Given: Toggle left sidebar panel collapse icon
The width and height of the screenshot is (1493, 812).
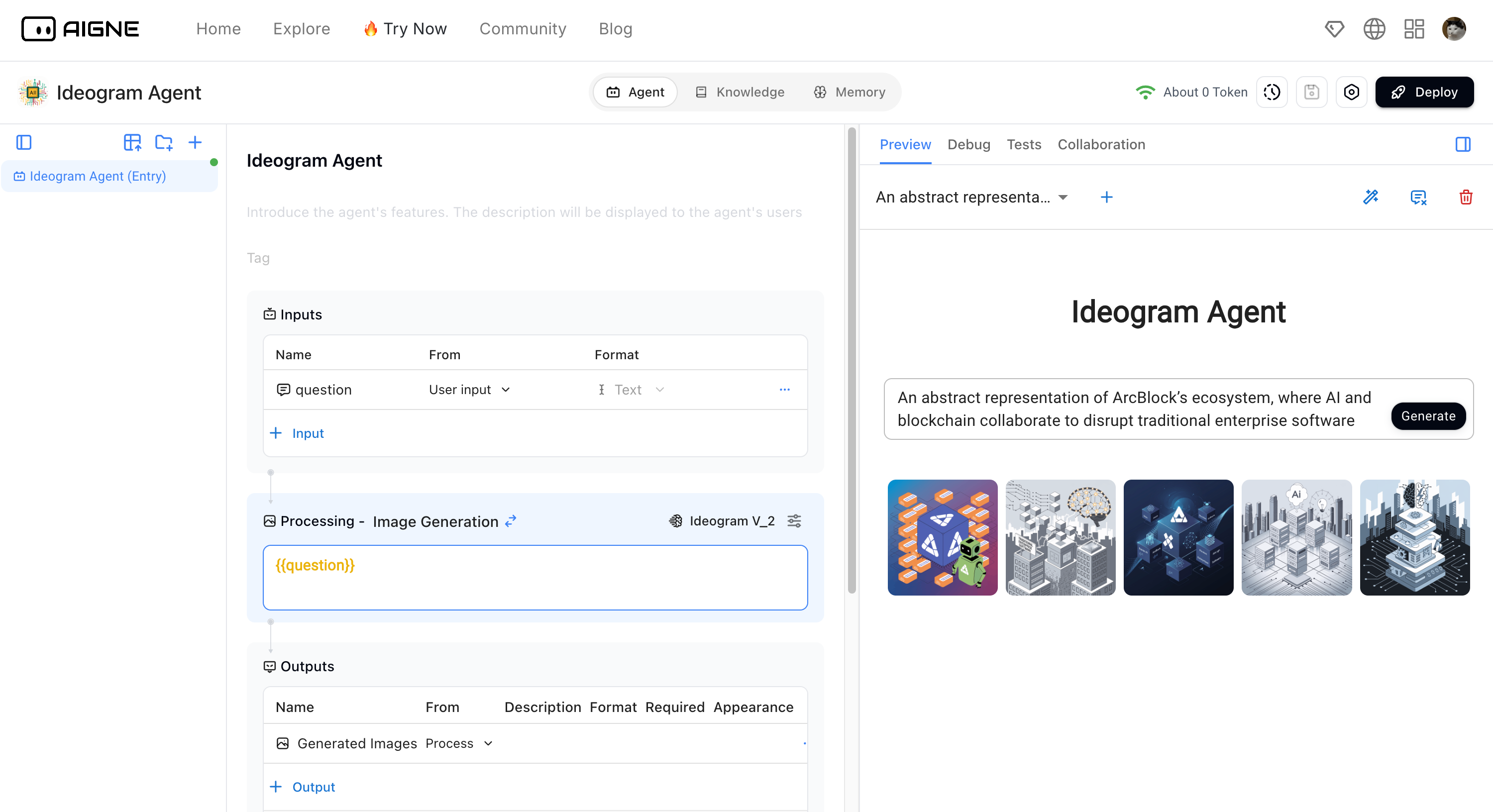Looking at the screenshot, I should point(24,143).
